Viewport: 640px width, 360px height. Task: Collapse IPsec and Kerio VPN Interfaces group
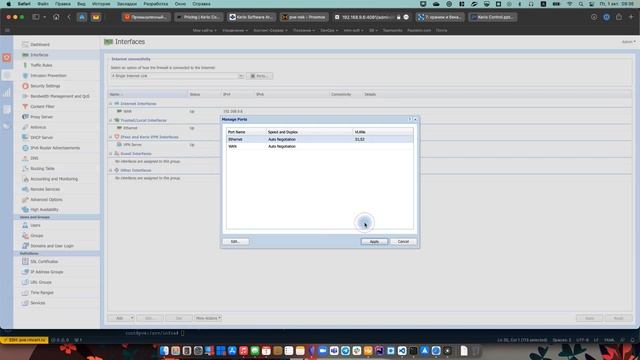[111, 137]
